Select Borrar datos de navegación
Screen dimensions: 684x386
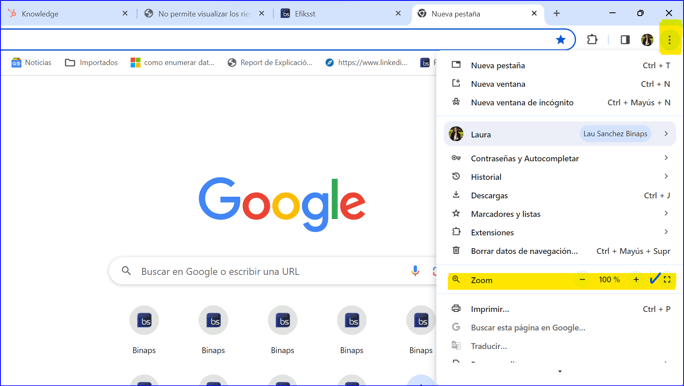tap(560, 251)
